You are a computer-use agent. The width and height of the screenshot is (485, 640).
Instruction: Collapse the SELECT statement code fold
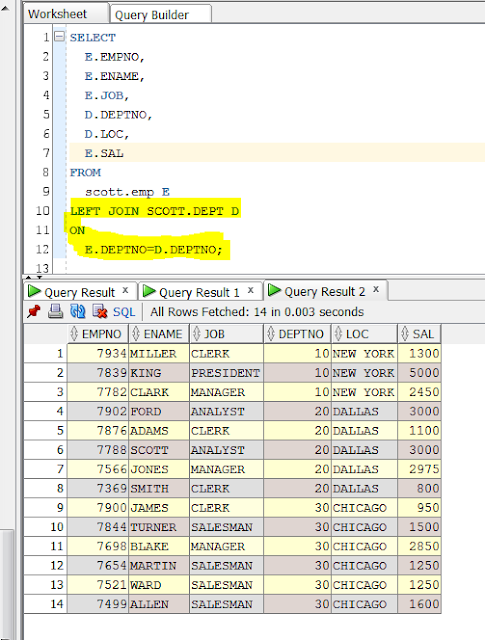(x=60, y=37)
